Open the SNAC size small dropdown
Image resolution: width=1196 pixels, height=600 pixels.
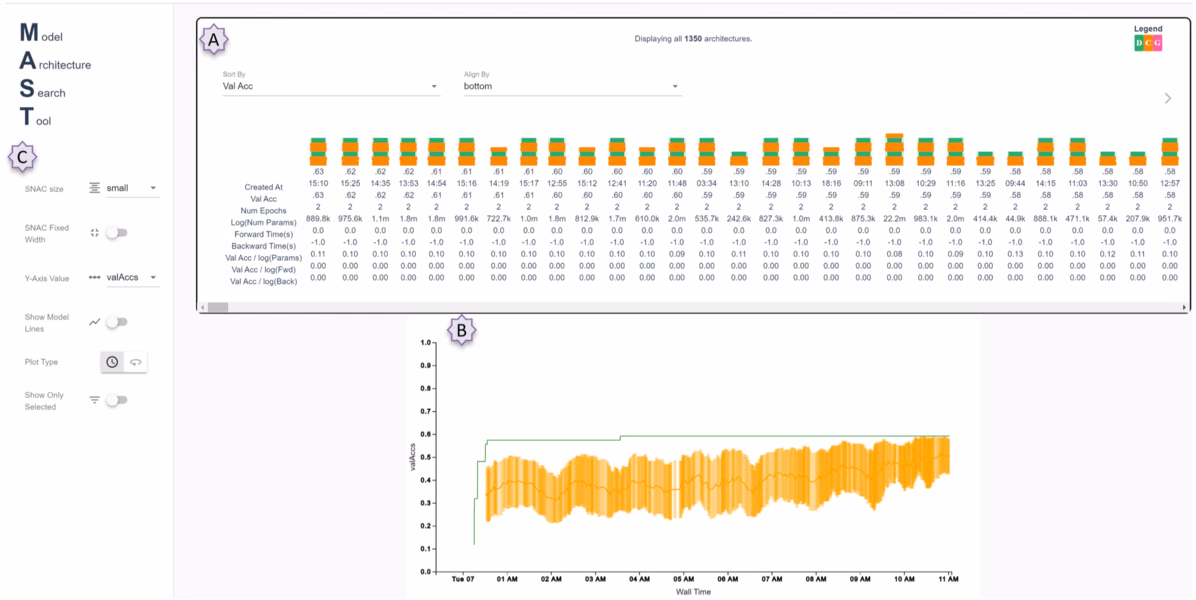[x=132, y=188]
